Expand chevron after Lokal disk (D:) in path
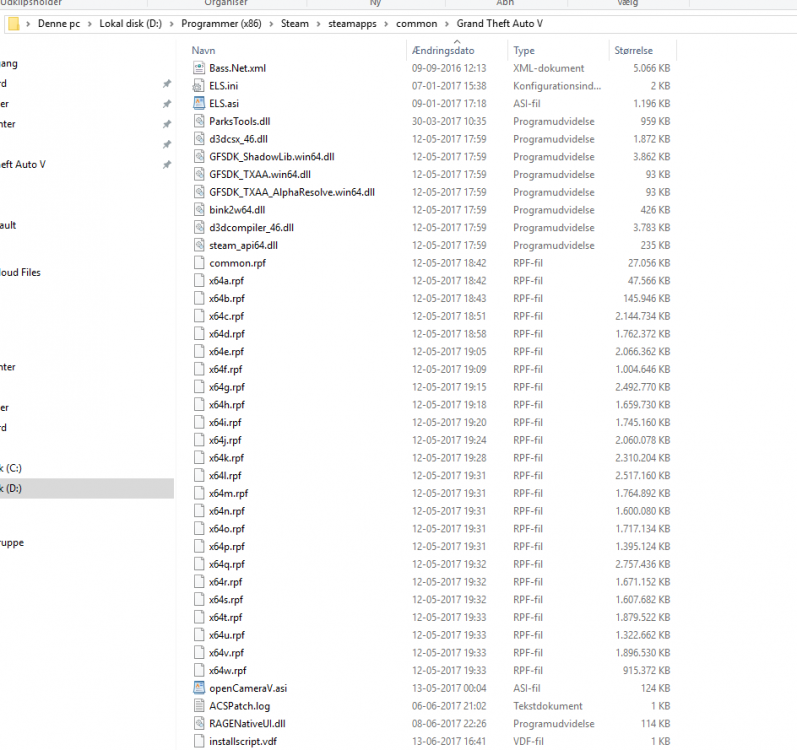 (x=171, y=24)
